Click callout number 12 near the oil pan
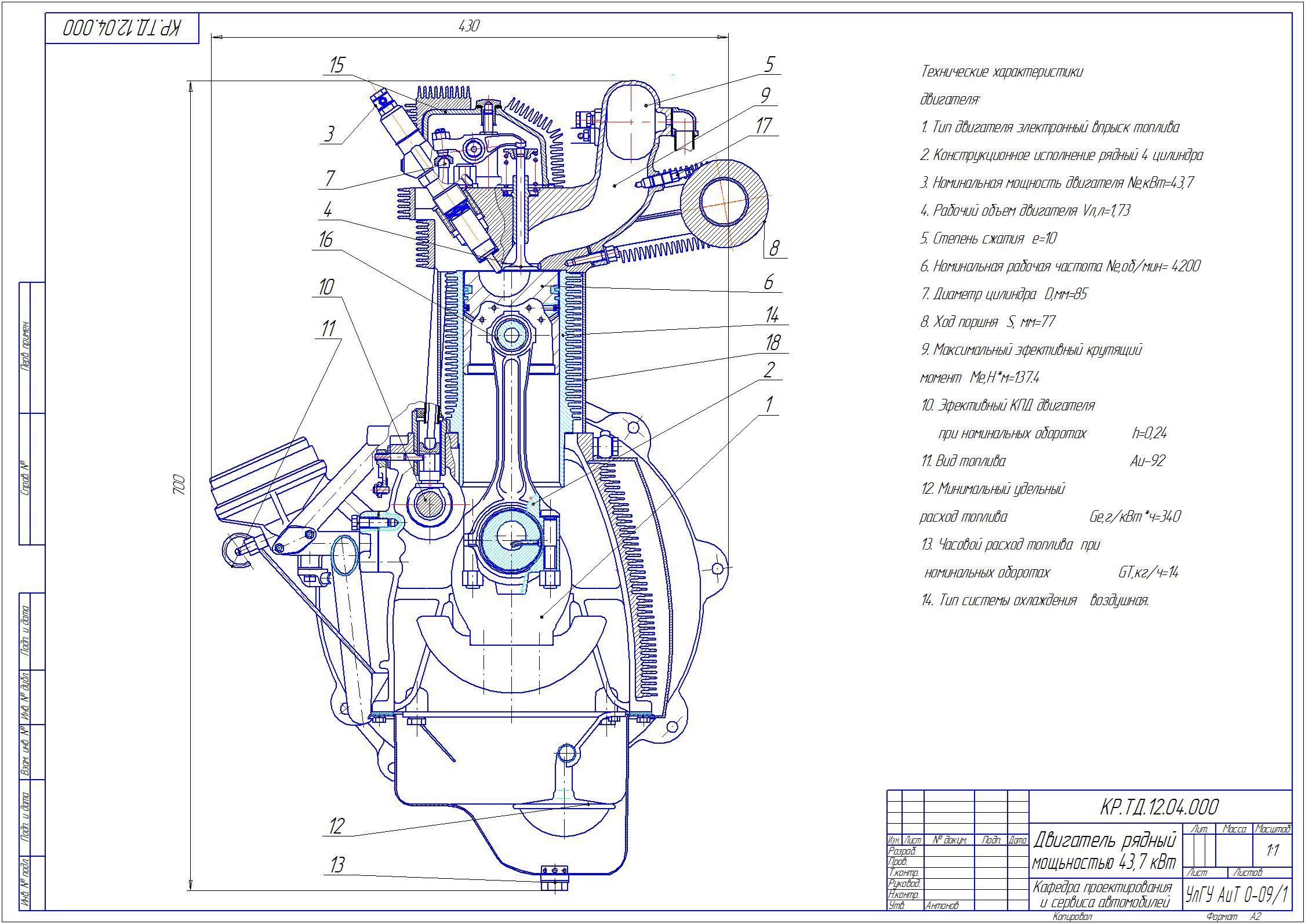 [x=337, y=826]
